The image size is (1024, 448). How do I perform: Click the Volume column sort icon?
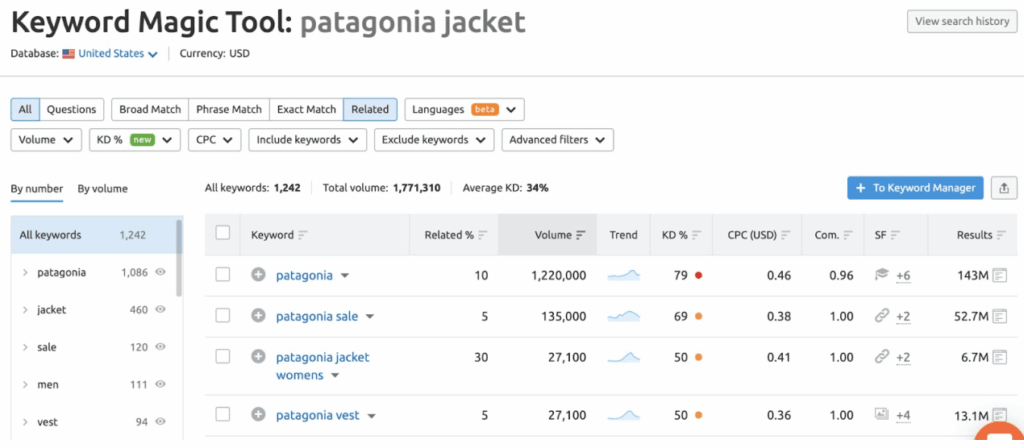[x=580, y=235]
